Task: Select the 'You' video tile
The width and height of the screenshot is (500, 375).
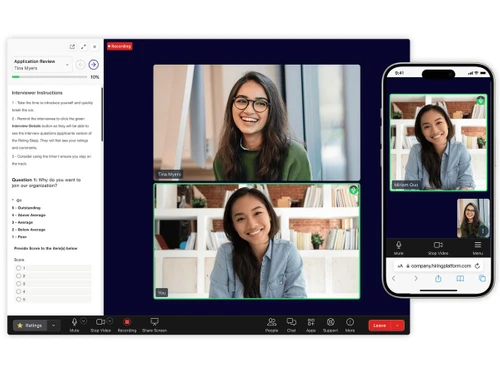Action: tap(257, 241)
